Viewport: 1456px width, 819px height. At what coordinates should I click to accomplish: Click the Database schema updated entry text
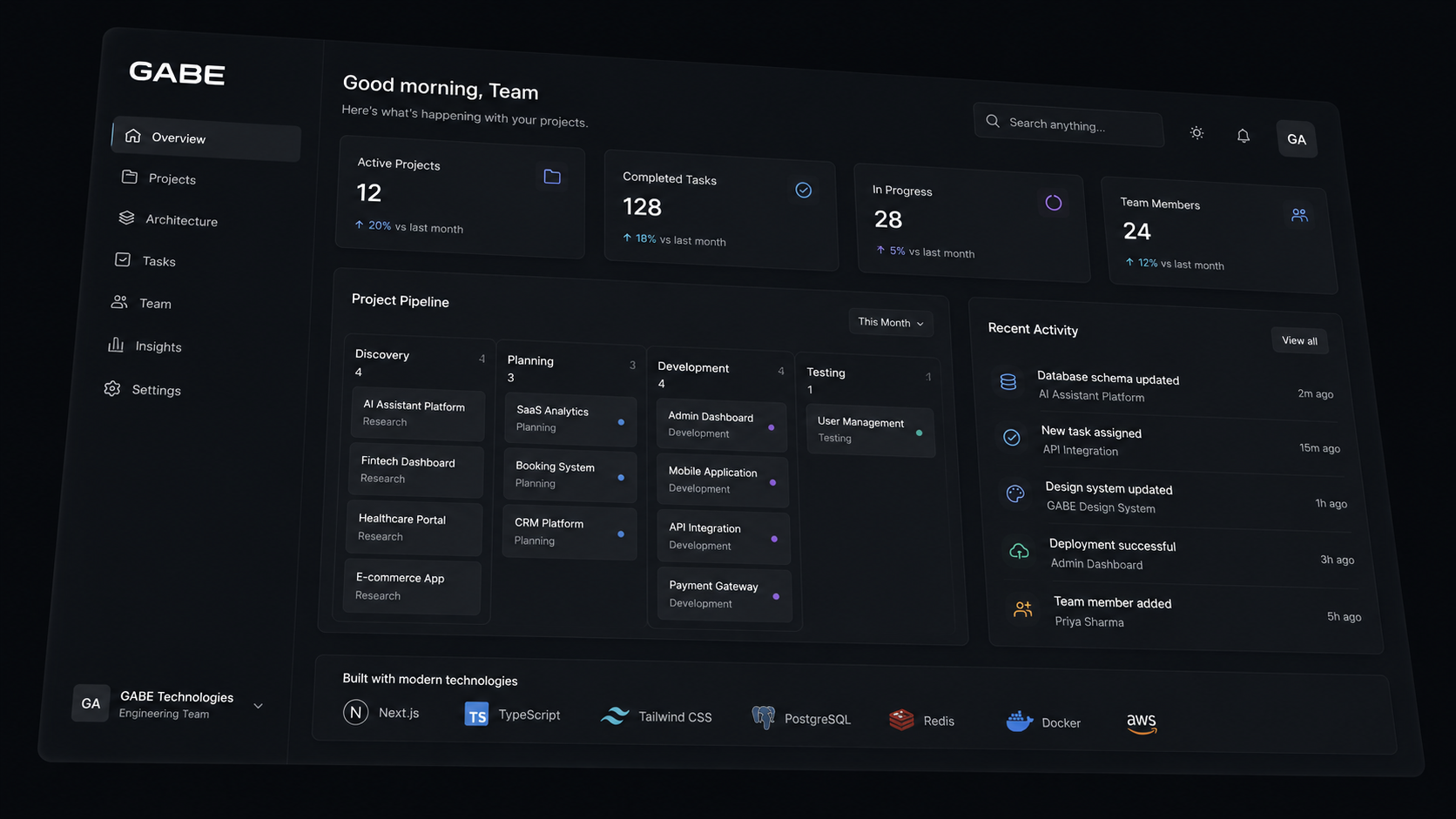[1108, 379]
